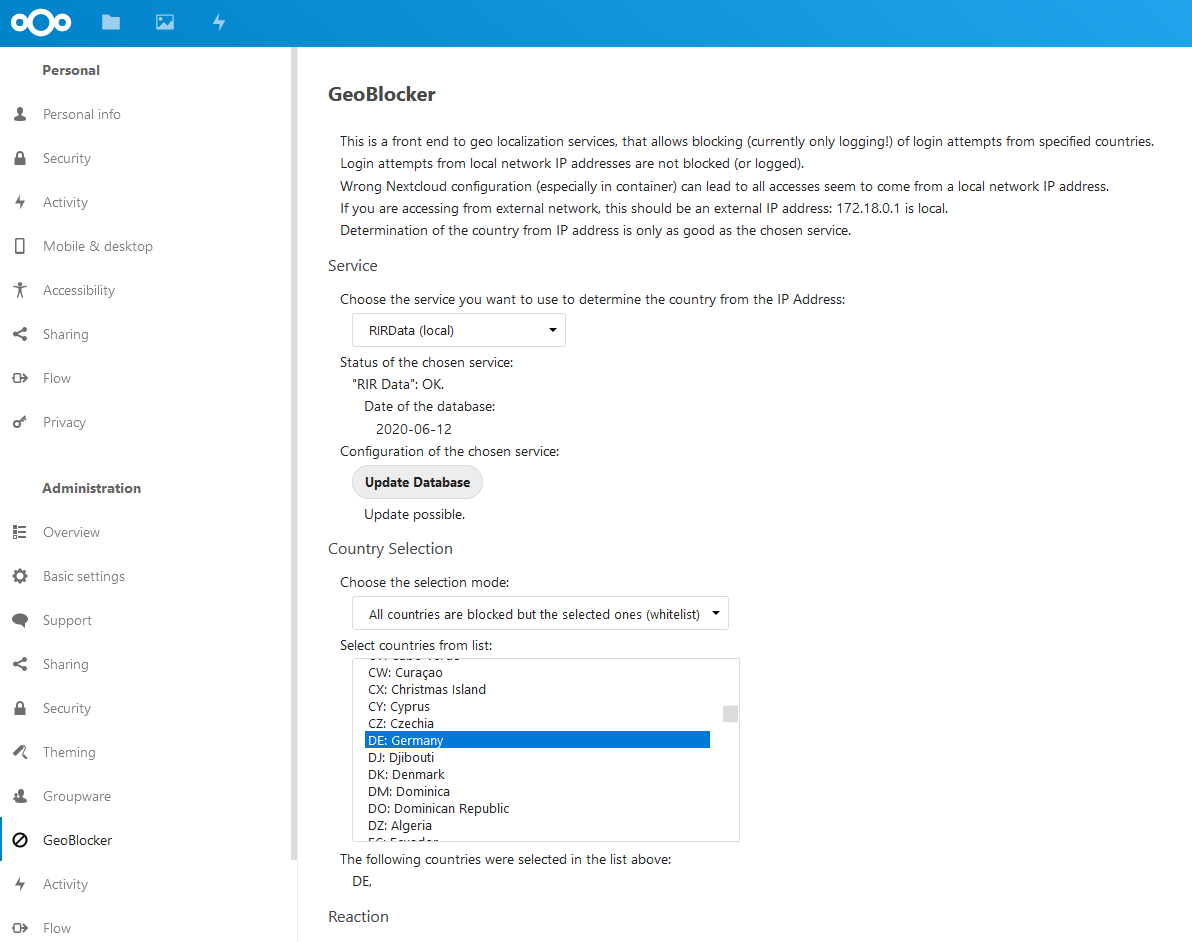Click the Theming brush icon
Image resolution: width=1192 pixels, height=942 pixels.
[21, 753]
